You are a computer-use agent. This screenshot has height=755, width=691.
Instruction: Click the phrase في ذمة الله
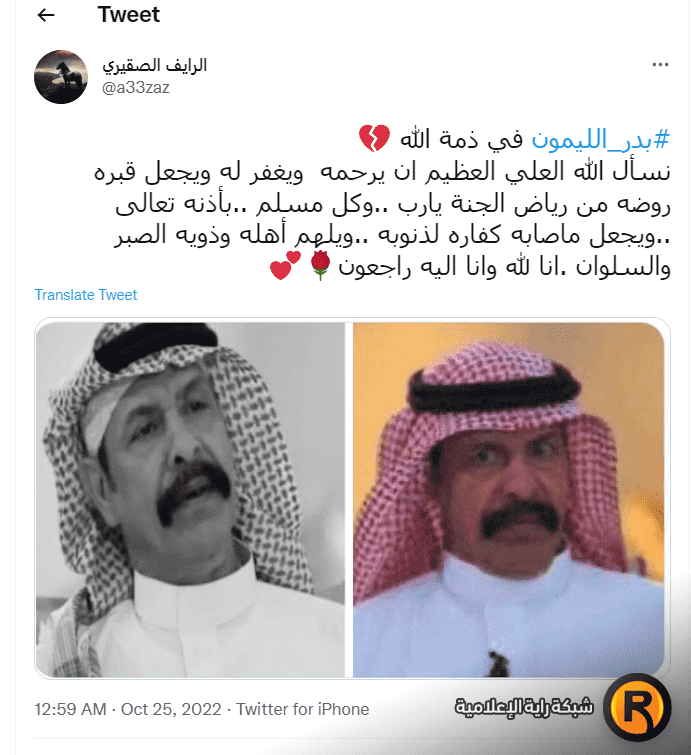tap(461, 140)
